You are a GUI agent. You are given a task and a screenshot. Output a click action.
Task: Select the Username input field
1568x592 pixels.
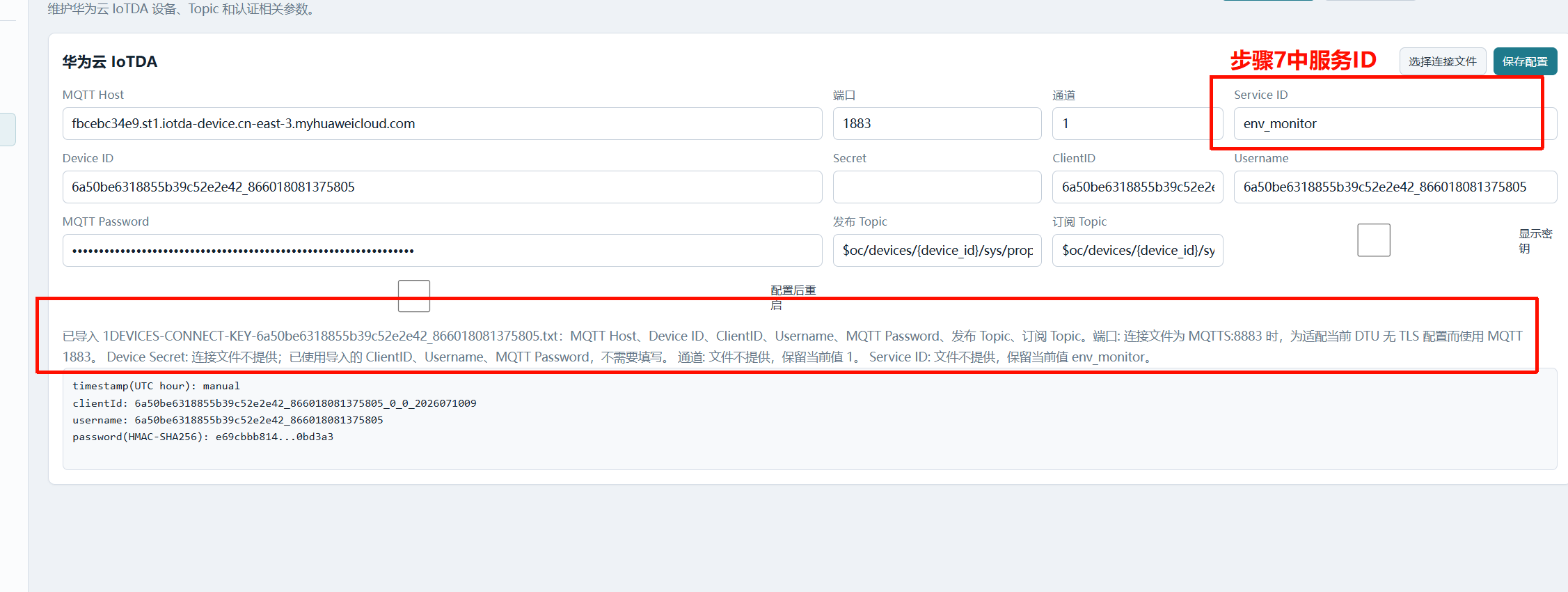click(x=1395, y=187)
